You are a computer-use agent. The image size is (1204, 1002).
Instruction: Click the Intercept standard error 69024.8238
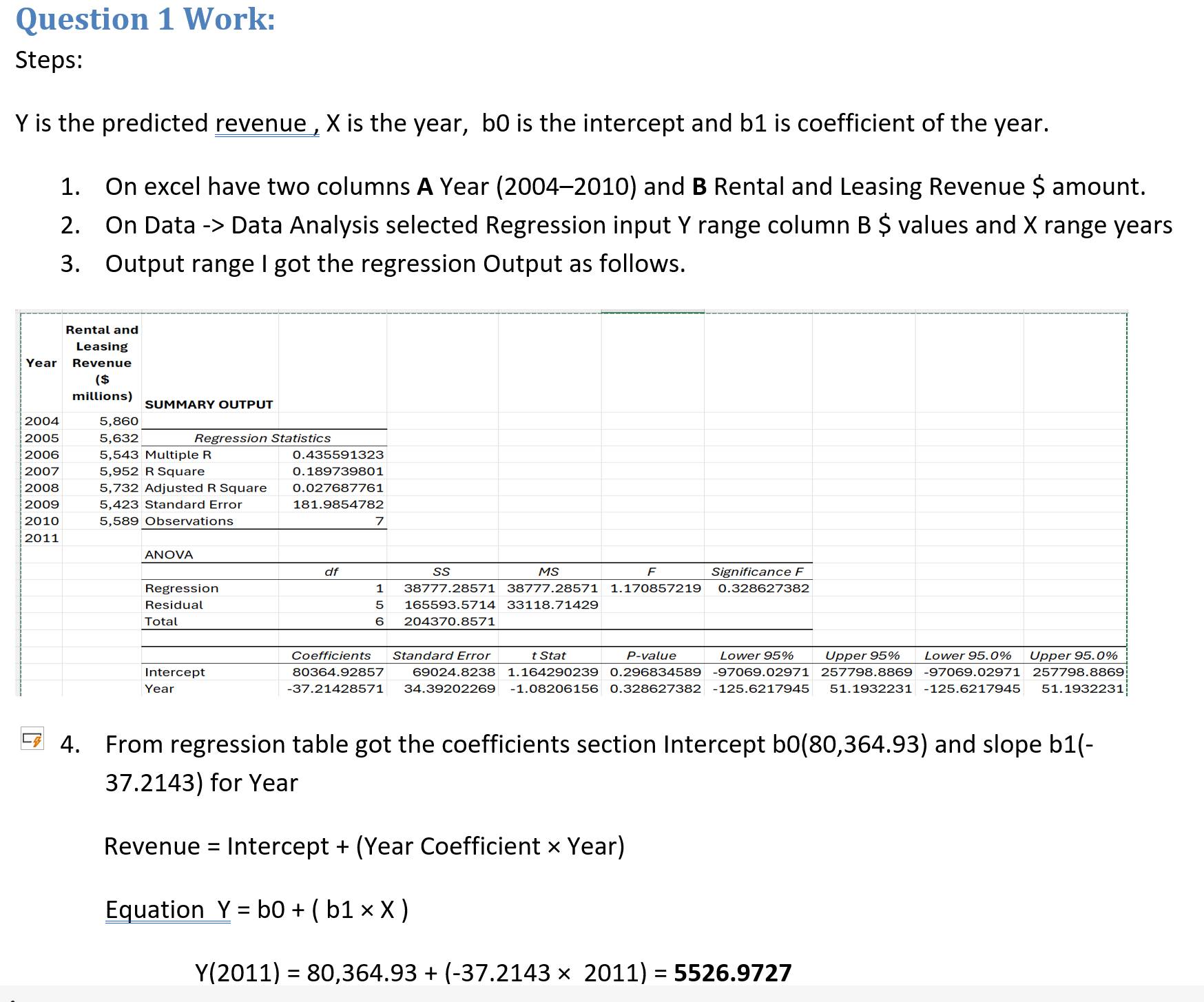tap(454, 671)
